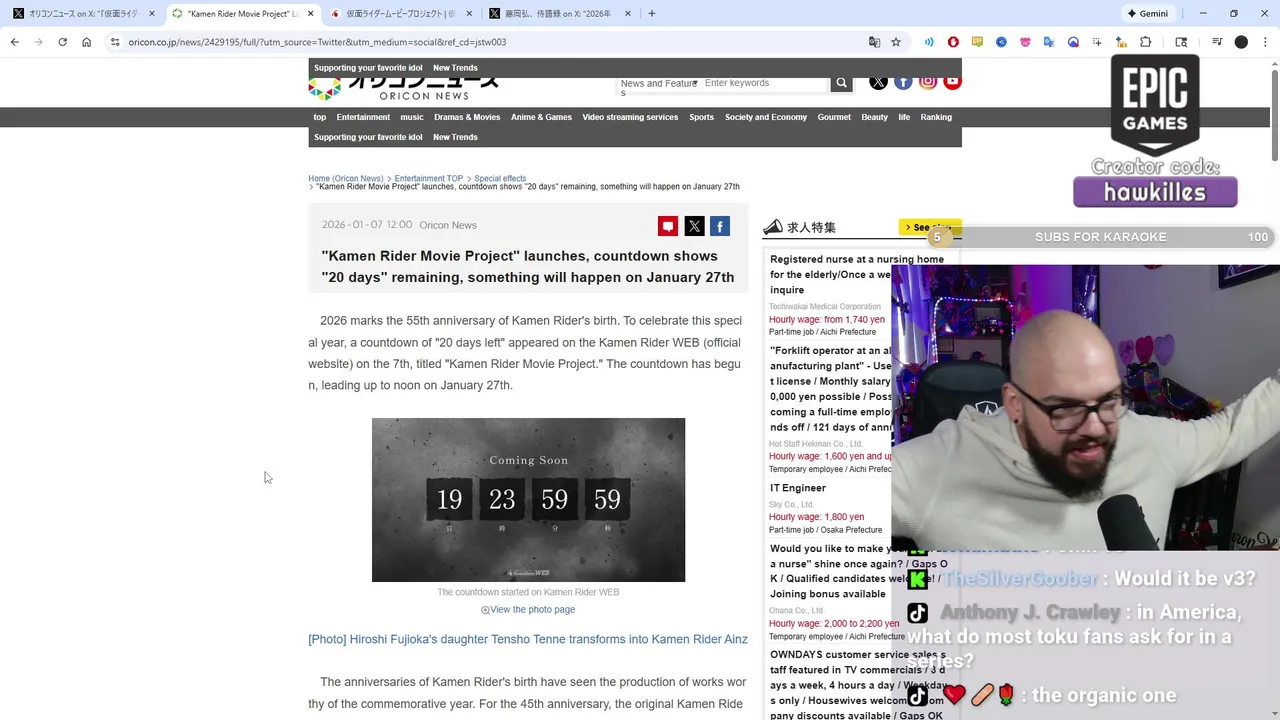Open Oricon's Facebook icon in header
The height and width of the screenshot is (720, 1280).
tap(903, 82)
